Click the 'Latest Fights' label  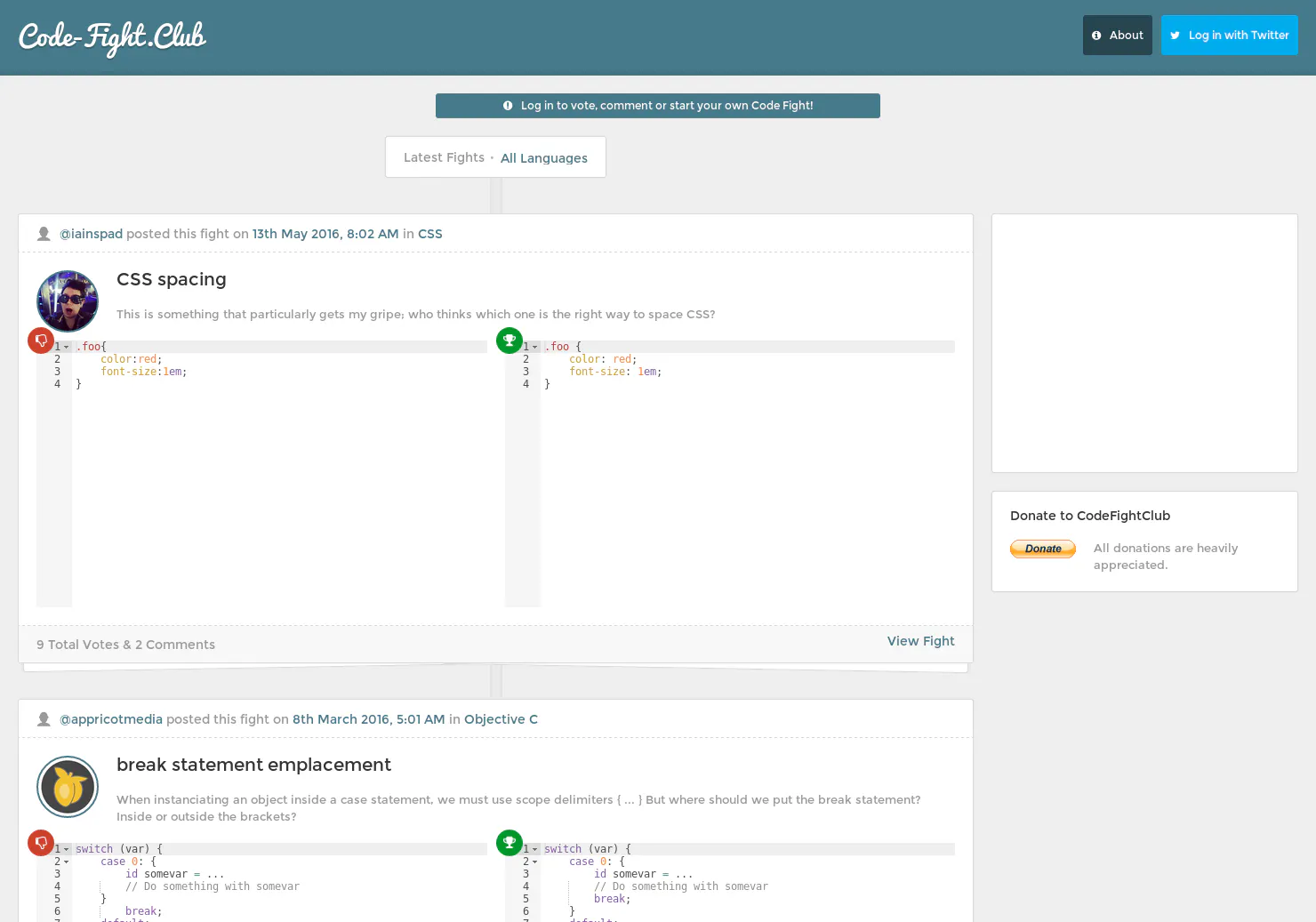(444, 157)
